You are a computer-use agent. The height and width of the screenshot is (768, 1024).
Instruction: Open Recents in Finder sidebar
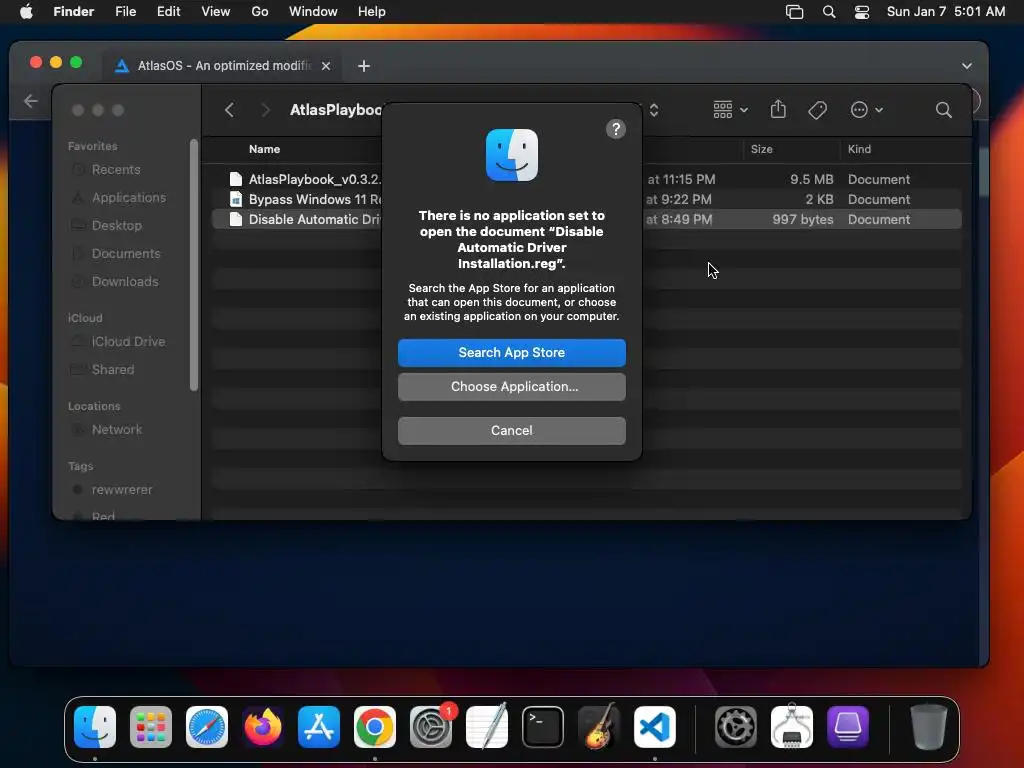[116, 170]
